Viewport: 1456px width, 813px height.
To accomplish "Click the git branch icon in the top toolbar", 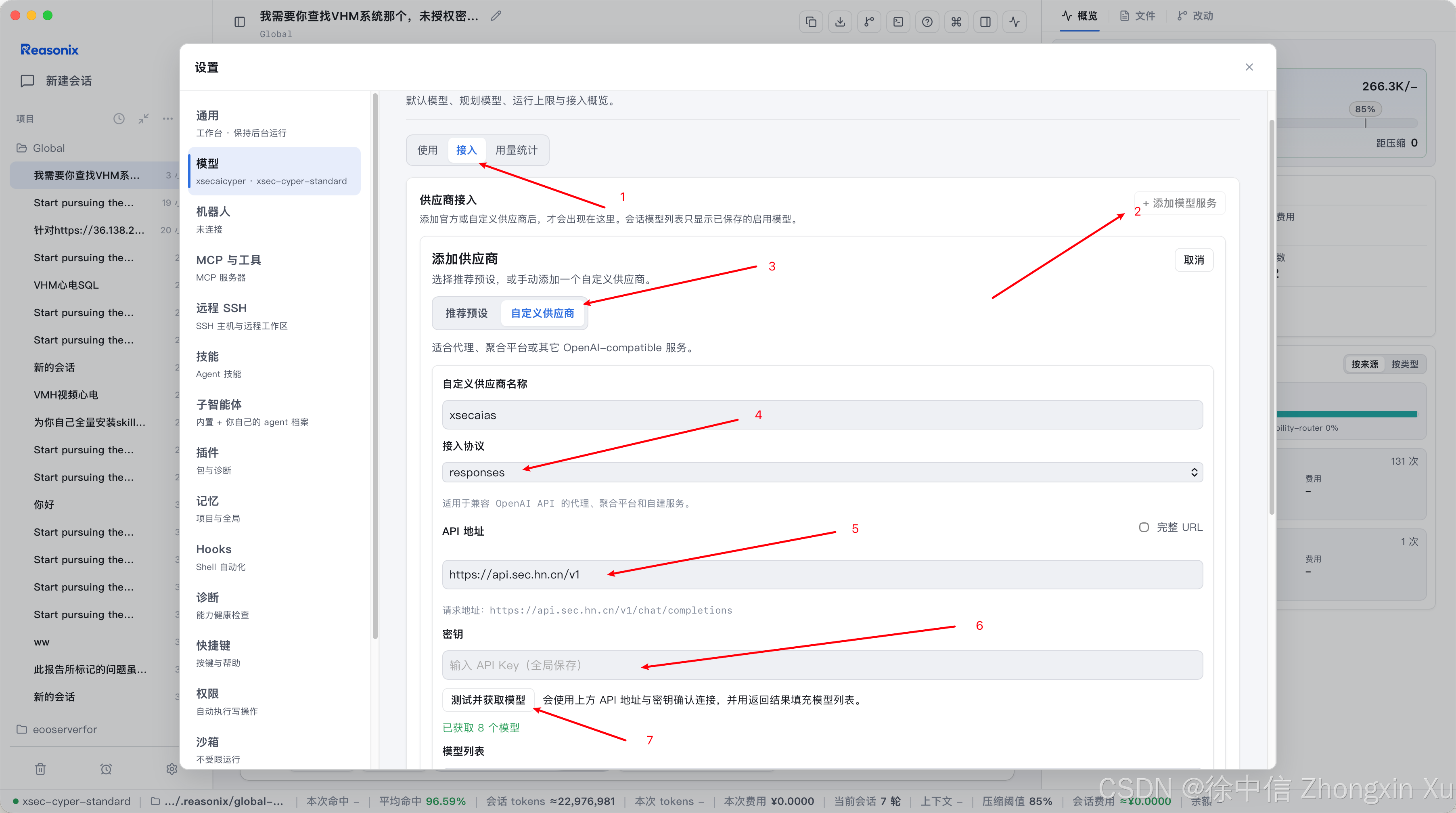I will [869, 22].
